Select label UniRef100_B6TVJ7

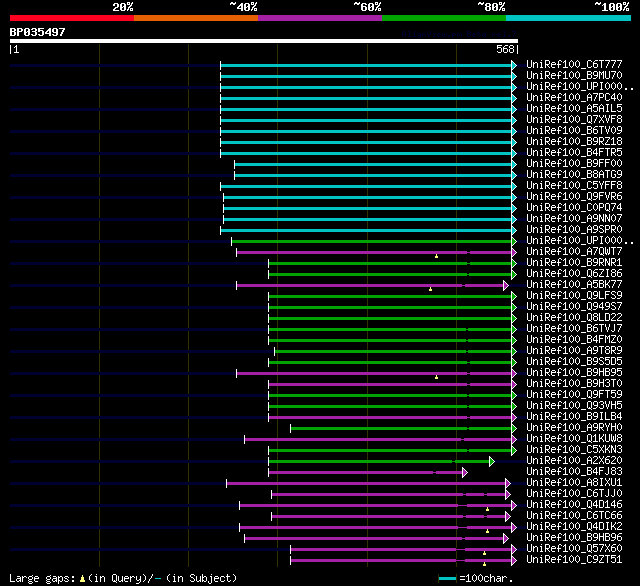pyautogui.click(x=574, y=329)
